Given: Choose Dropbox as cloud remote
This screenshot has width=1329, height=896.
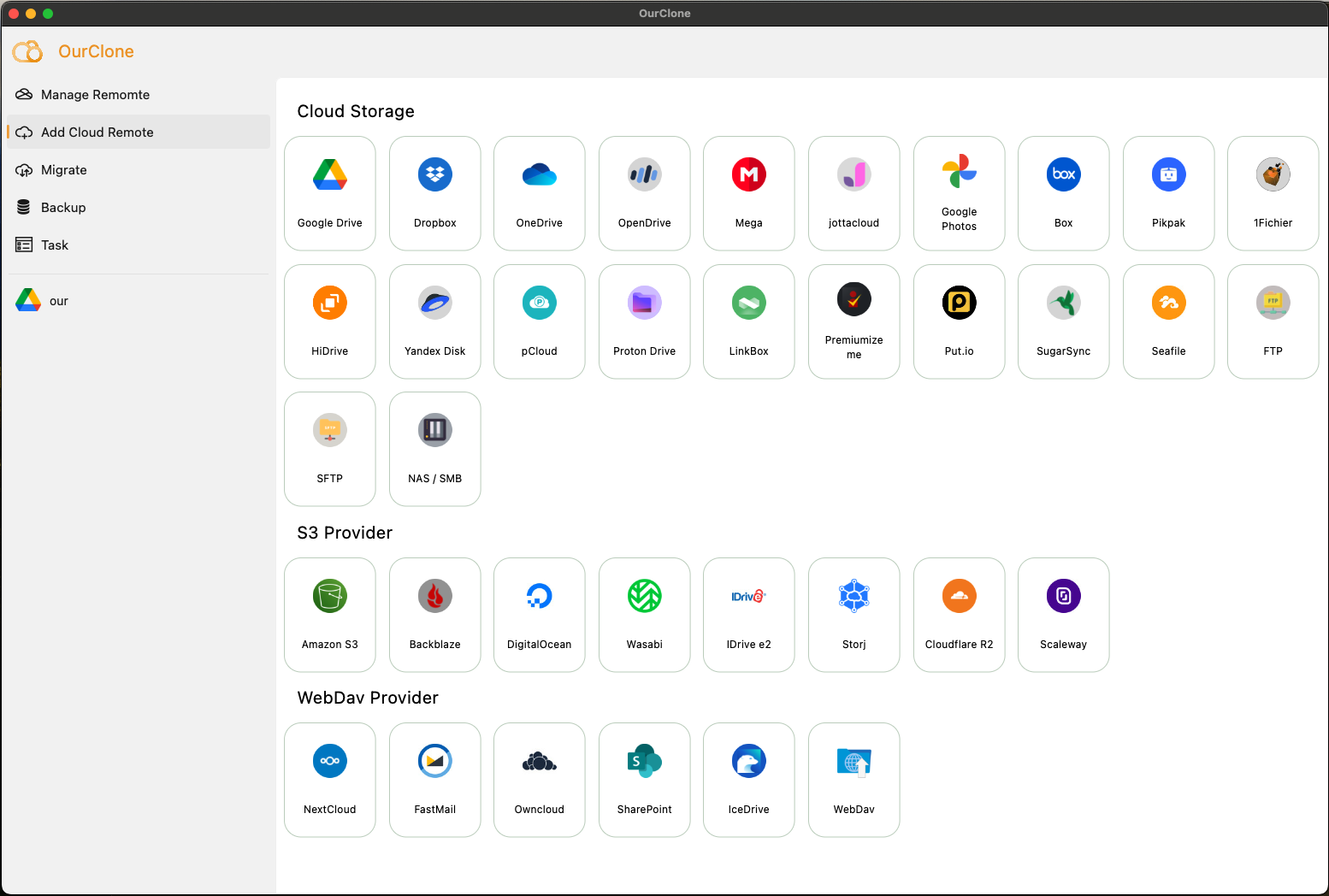Looking at the screenshot, I should (x=435, y=193).
